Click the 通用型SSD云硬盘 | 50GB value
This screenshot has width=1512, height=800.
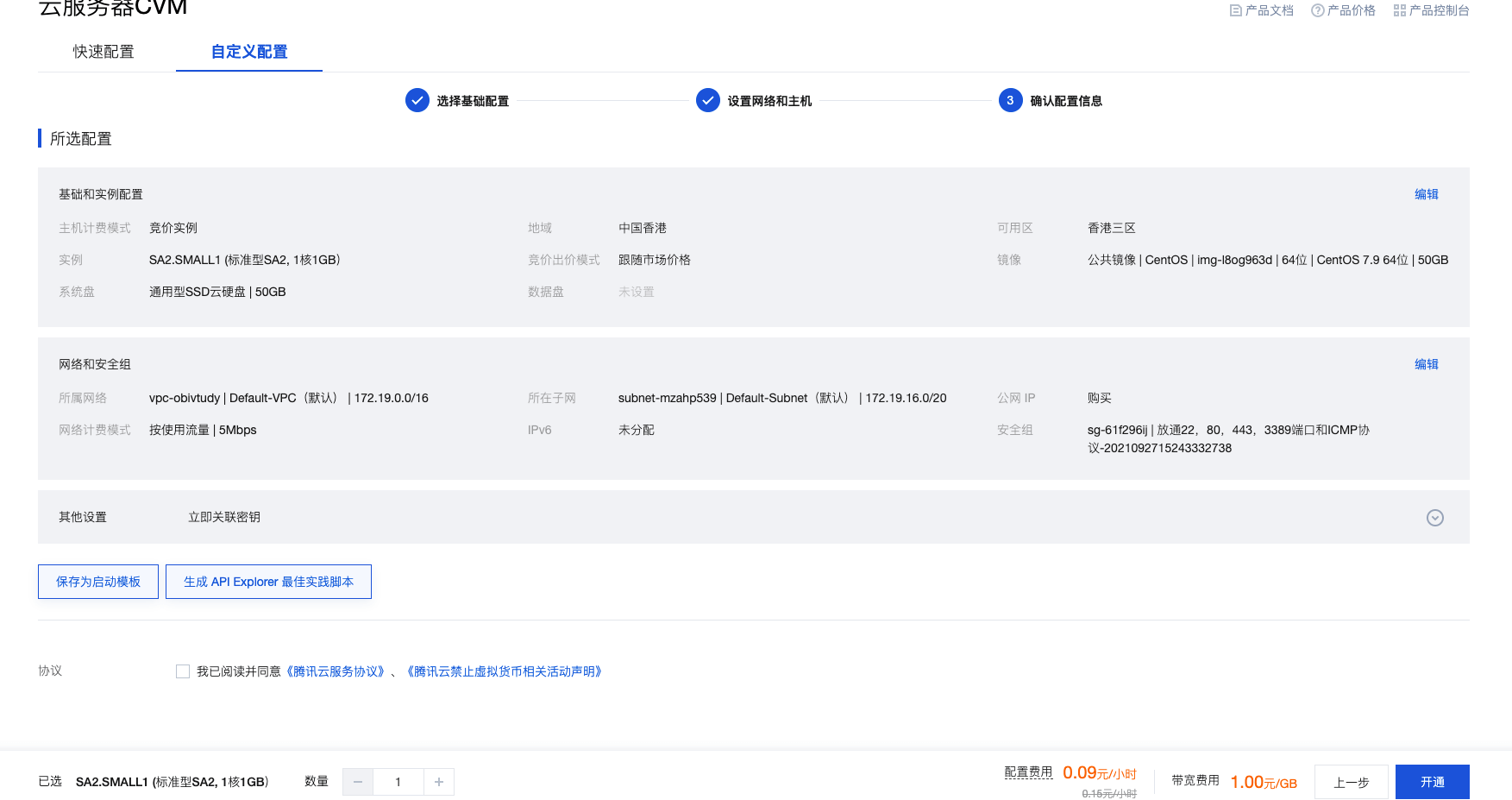217,292
